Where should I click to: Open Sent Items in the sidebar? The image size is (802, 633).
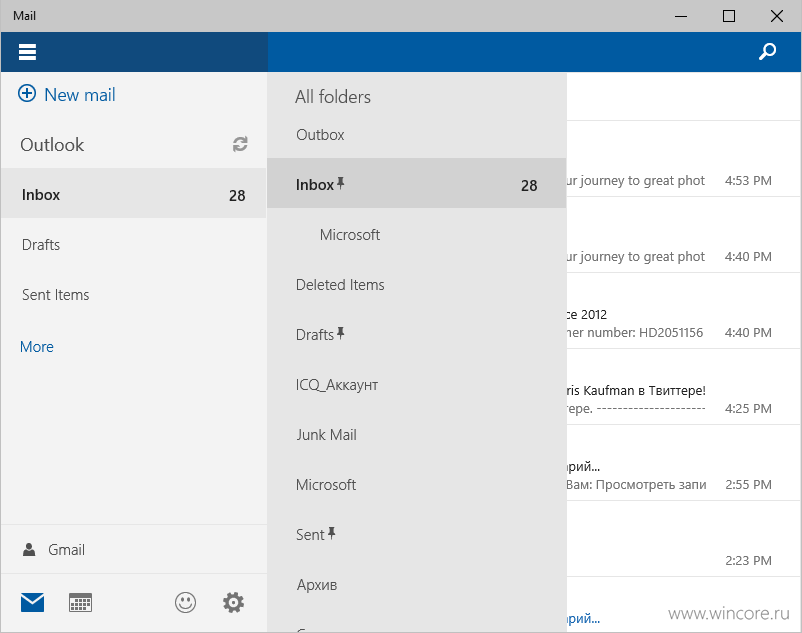133,295
